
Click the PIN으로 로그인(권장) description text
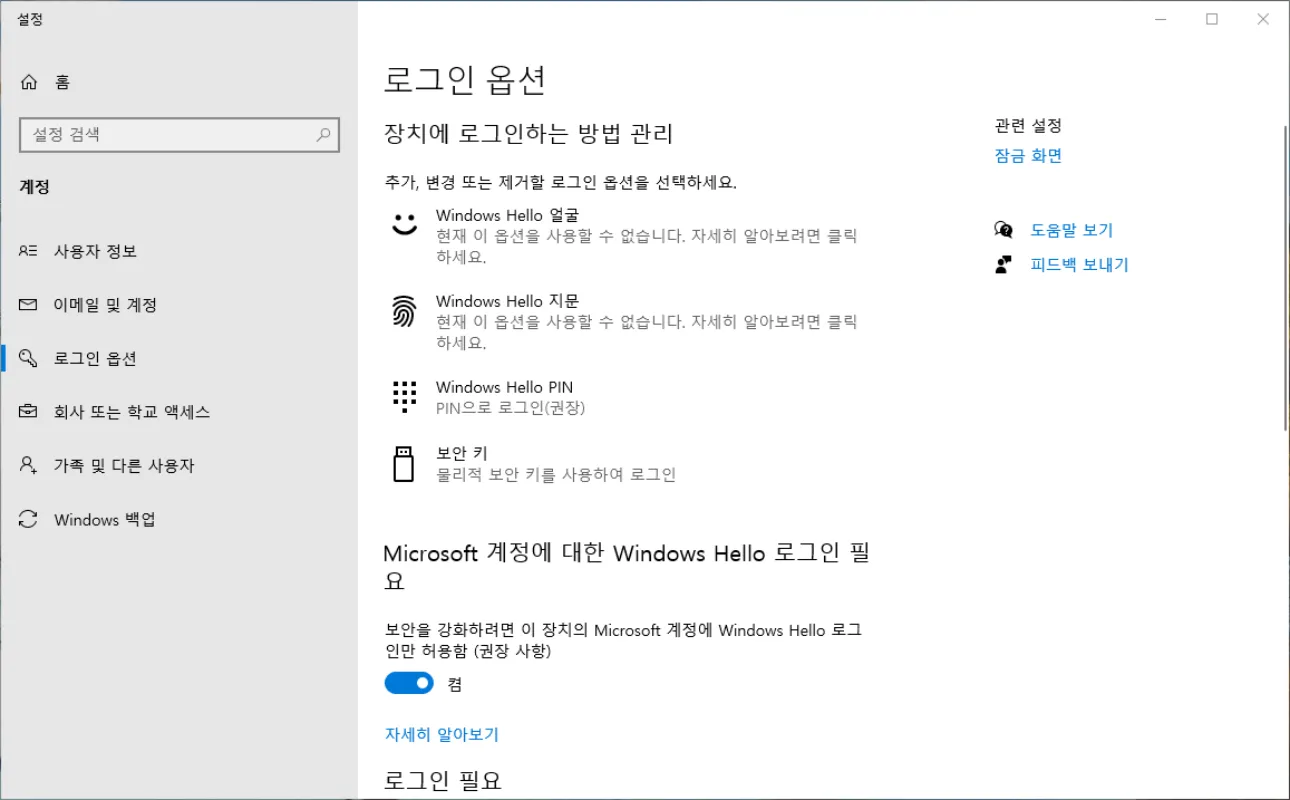(510, 408)
